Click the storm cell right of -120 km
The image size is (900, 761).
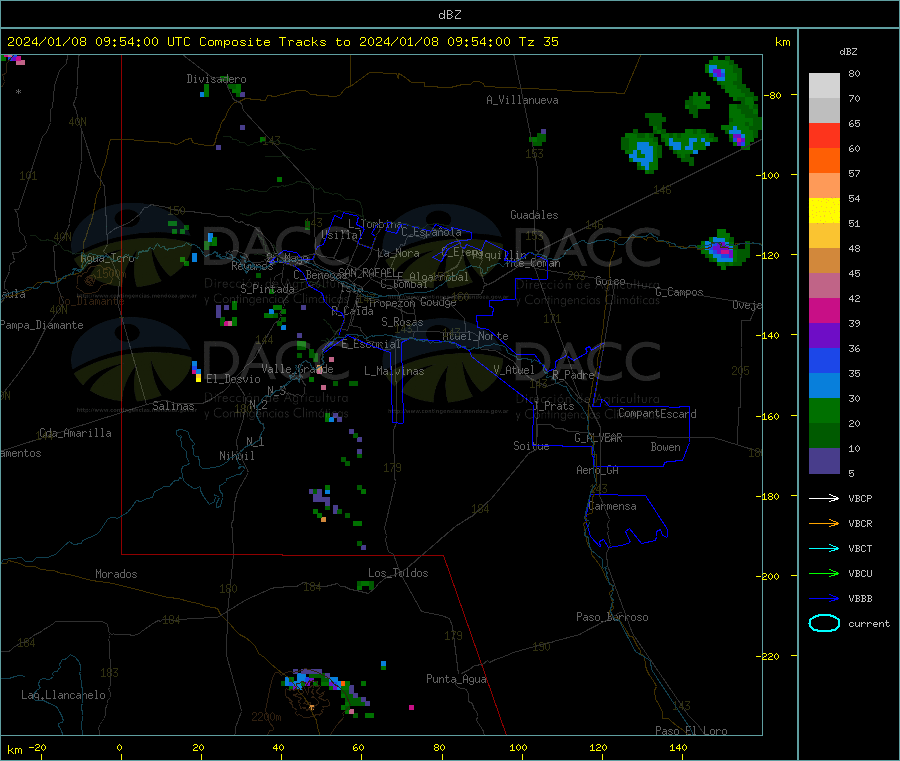724,249
